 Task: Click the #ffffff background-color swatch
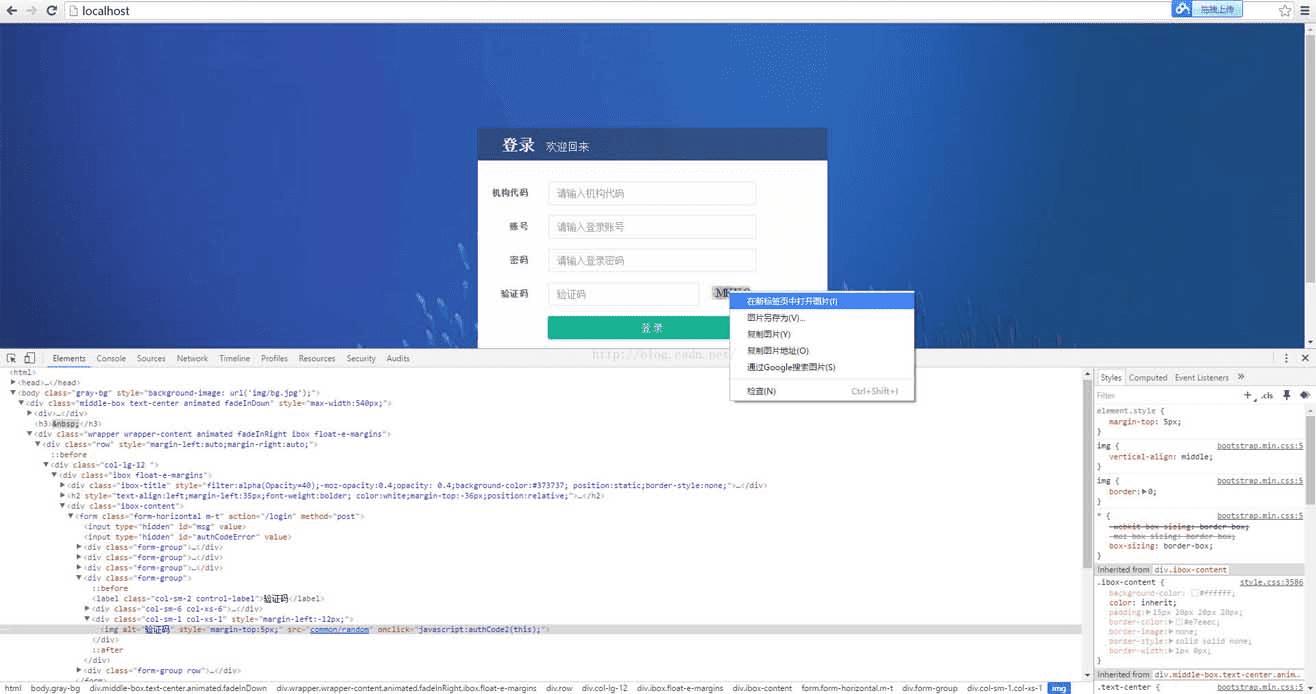pos(1194,593)
